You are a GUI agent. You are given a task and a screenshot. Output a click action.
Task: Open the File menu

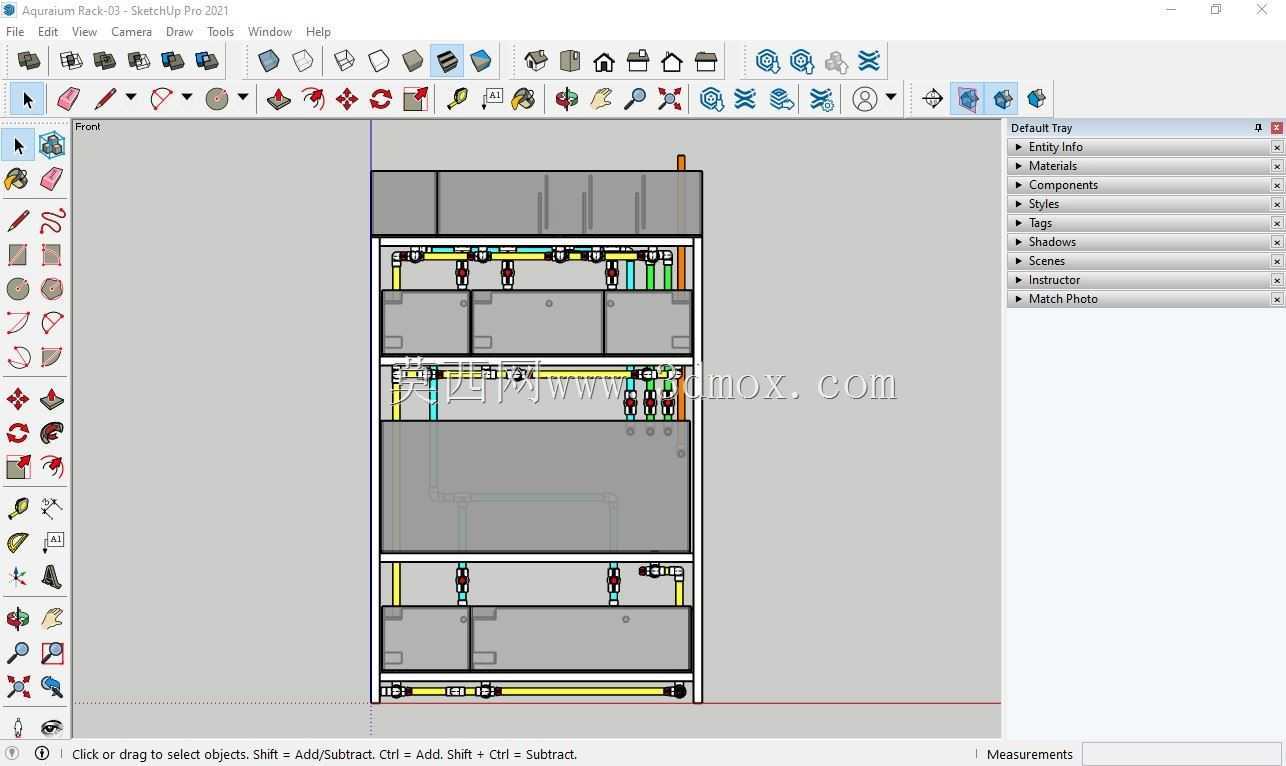coord(15,32)
